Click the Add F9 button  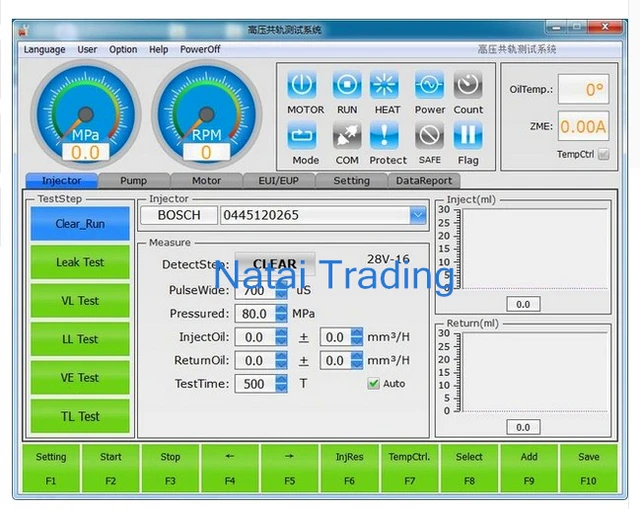[529, 468]
